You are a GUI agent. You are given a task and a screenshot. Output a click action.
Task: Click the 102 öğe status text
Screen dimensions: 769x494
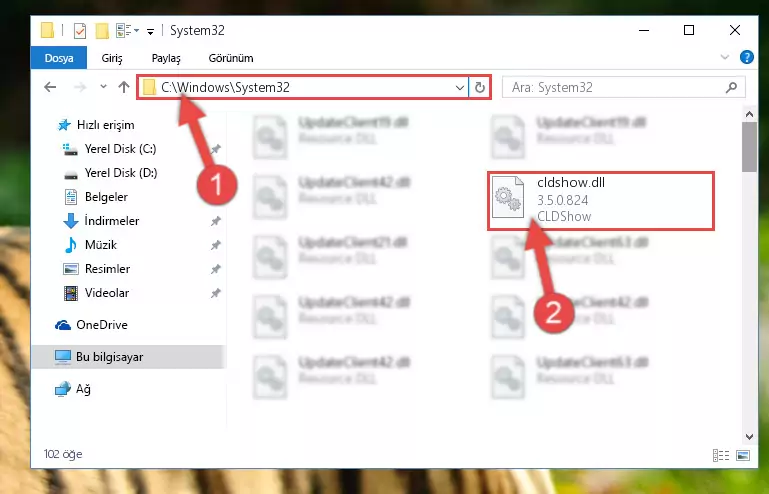(63, 454)
